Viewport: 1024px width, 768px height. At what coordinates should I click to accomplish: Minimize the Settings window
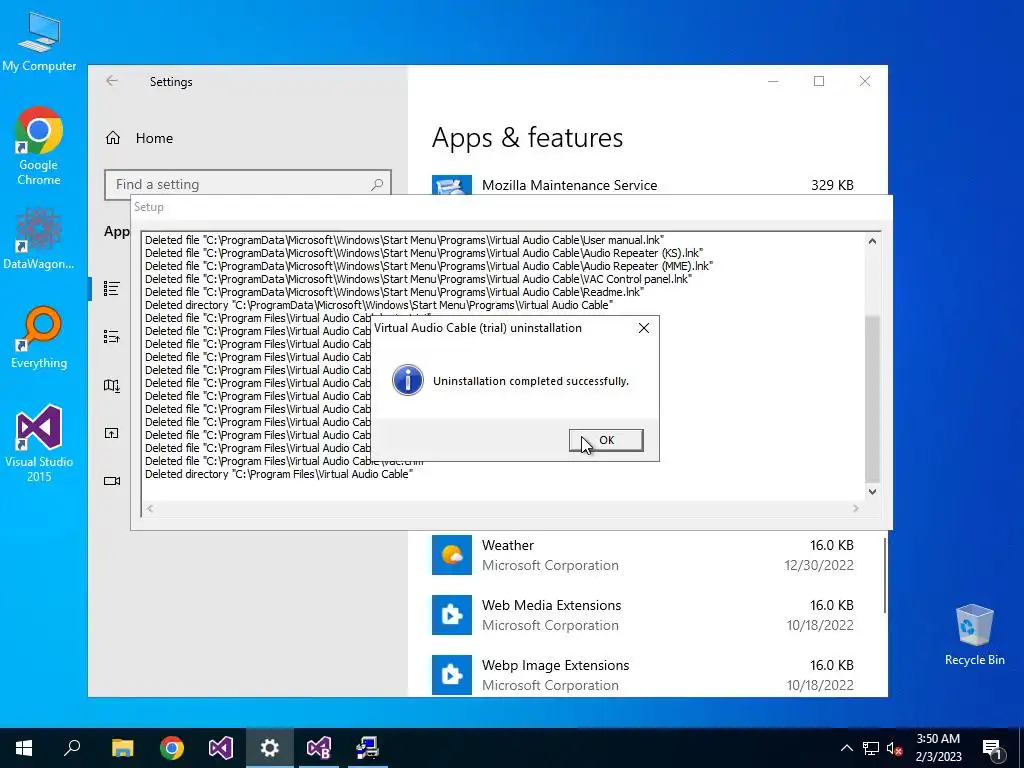(773, 81)
